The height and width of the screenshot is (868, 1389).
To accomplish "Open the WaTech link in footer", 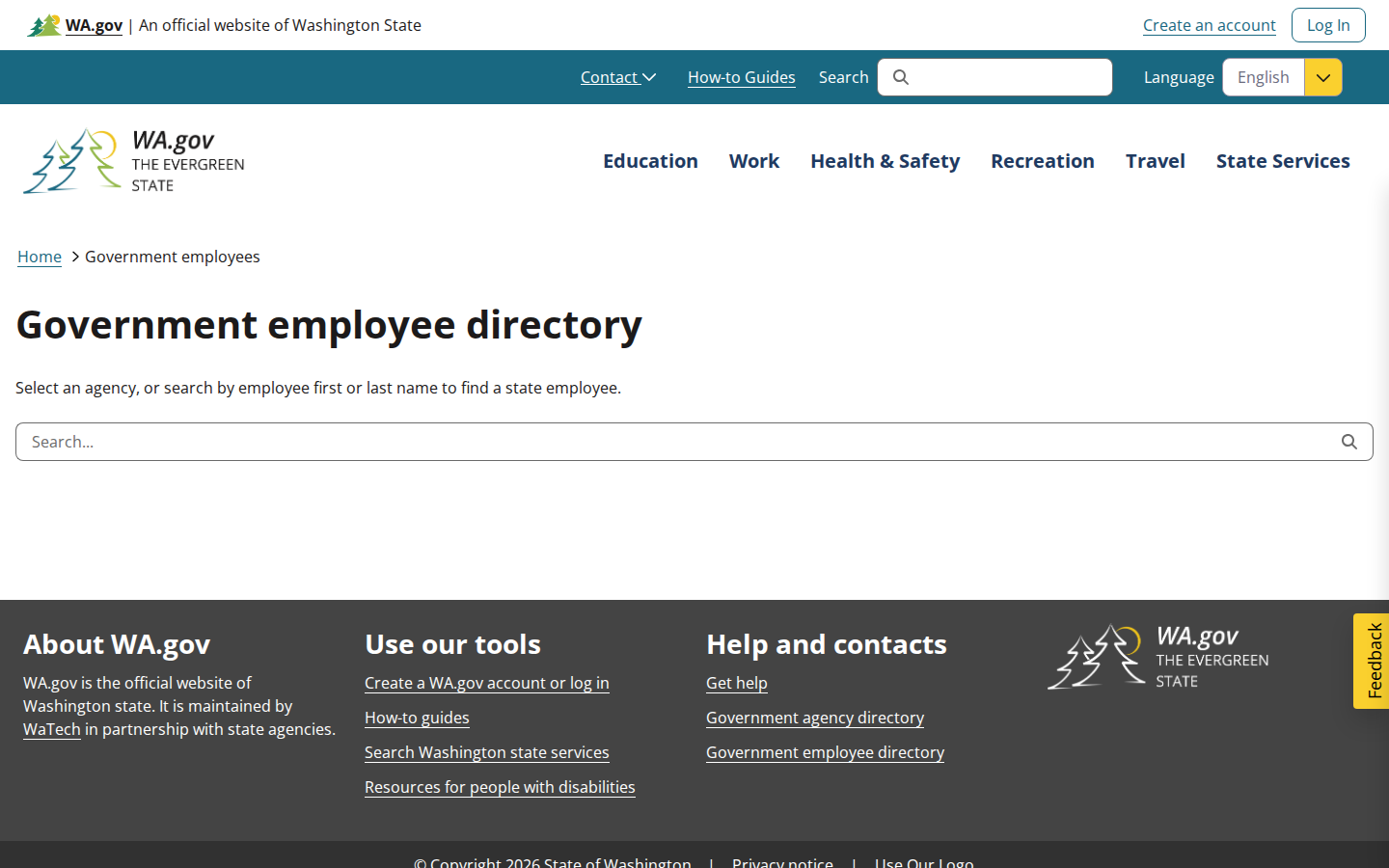I will click(52, 729).
